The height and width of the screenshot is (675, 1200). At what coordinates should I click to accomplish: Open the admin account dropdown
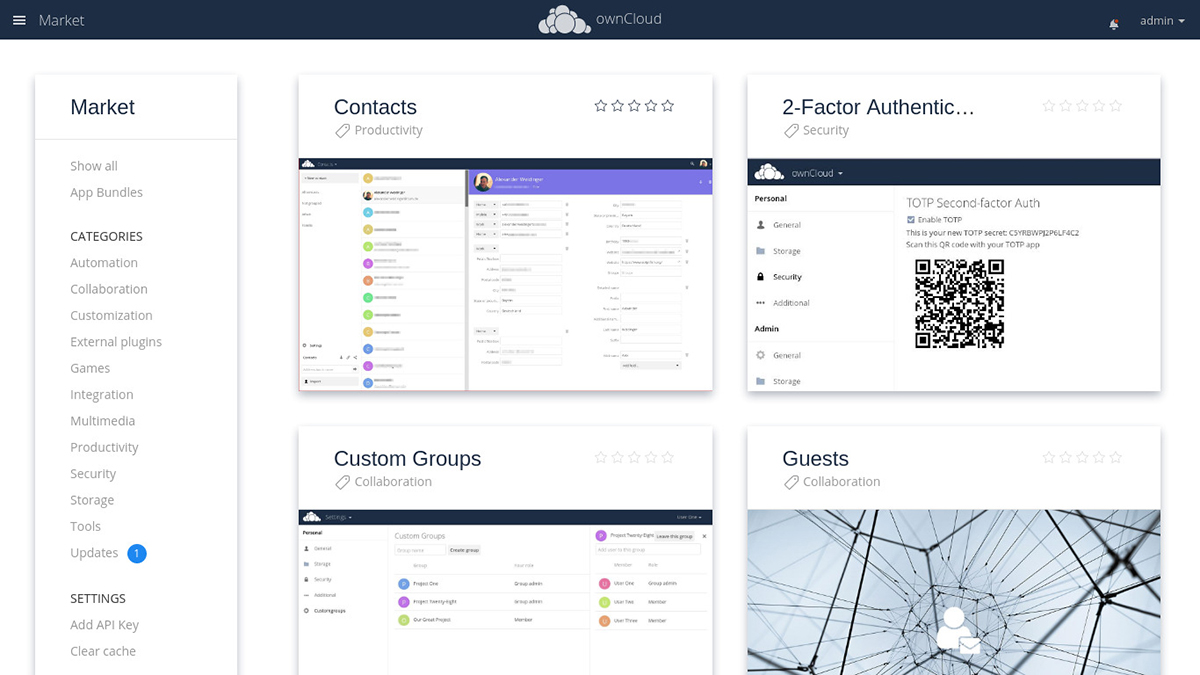[x=1162, y=20]
